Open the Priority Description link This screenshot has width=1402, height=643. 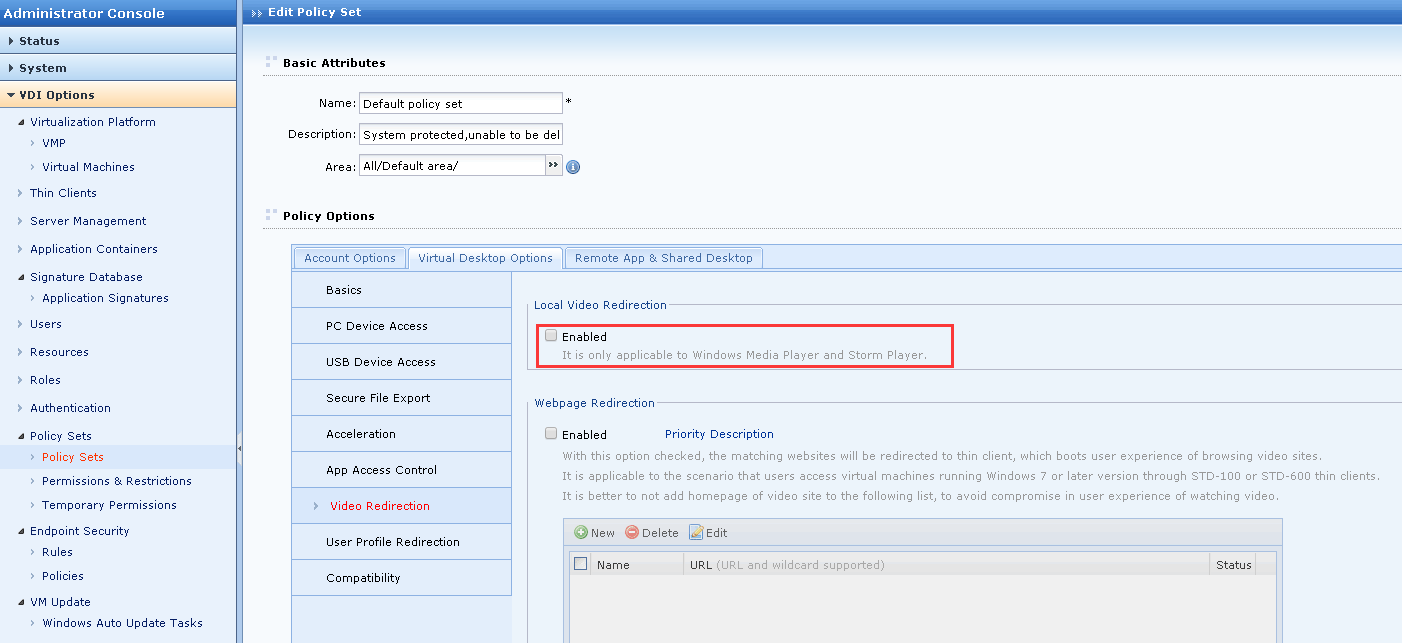point(719,434)
